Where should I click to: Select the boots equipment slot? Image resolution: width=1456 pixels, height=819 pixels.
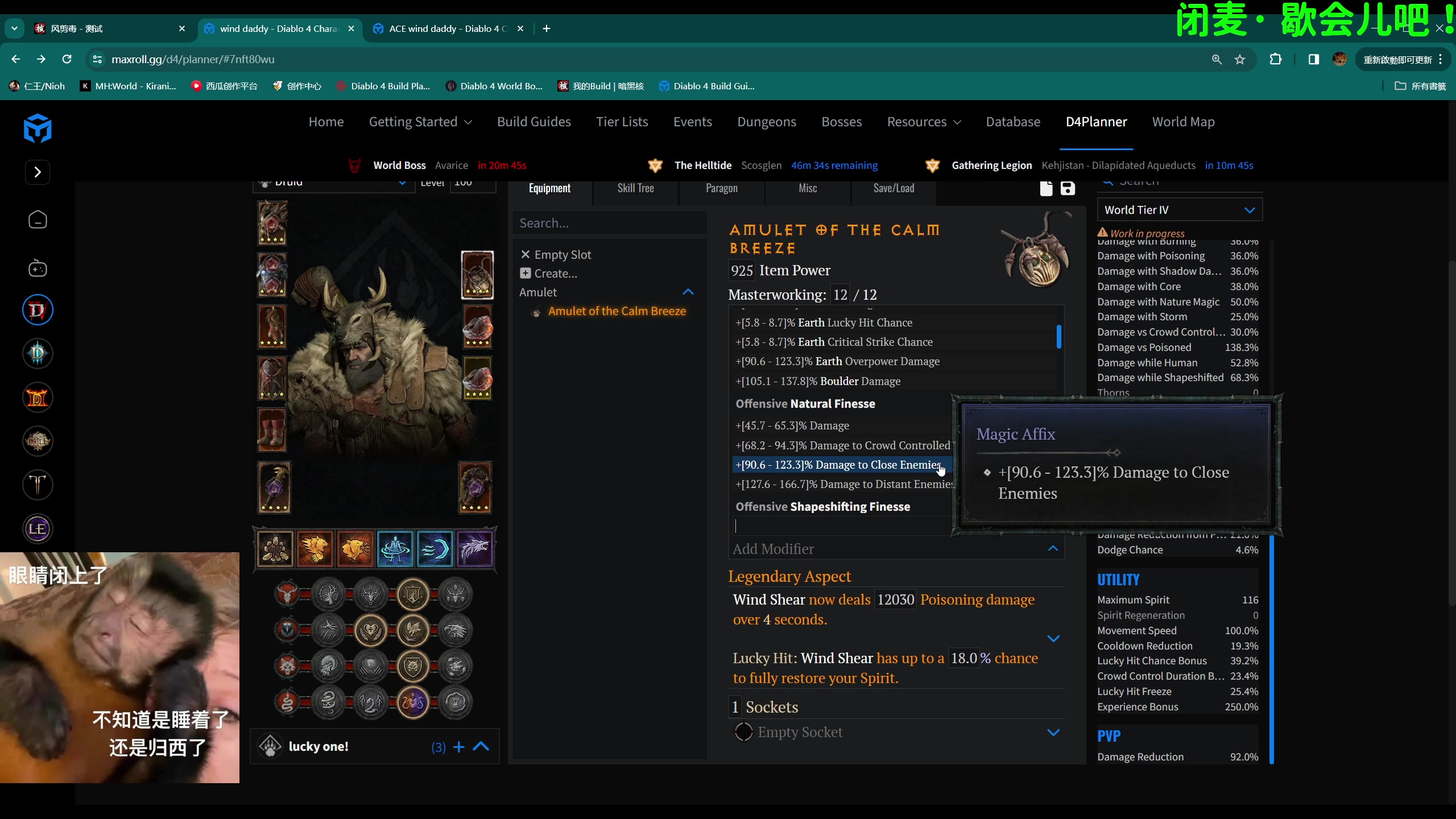[272, 429]
